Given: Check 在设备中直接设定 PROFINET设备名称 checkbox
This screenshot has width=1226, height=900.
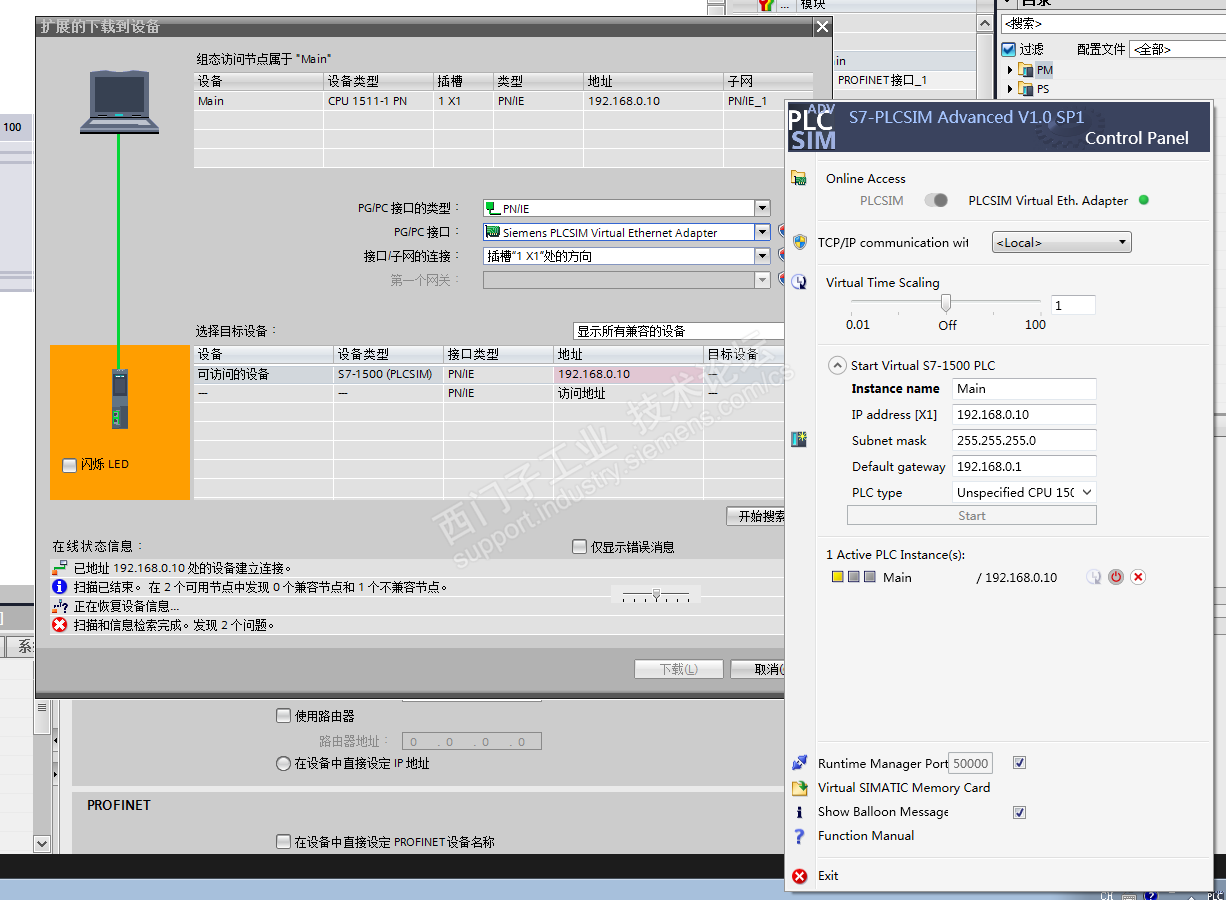Looking at the screenshot, I should tap(283, 842).
